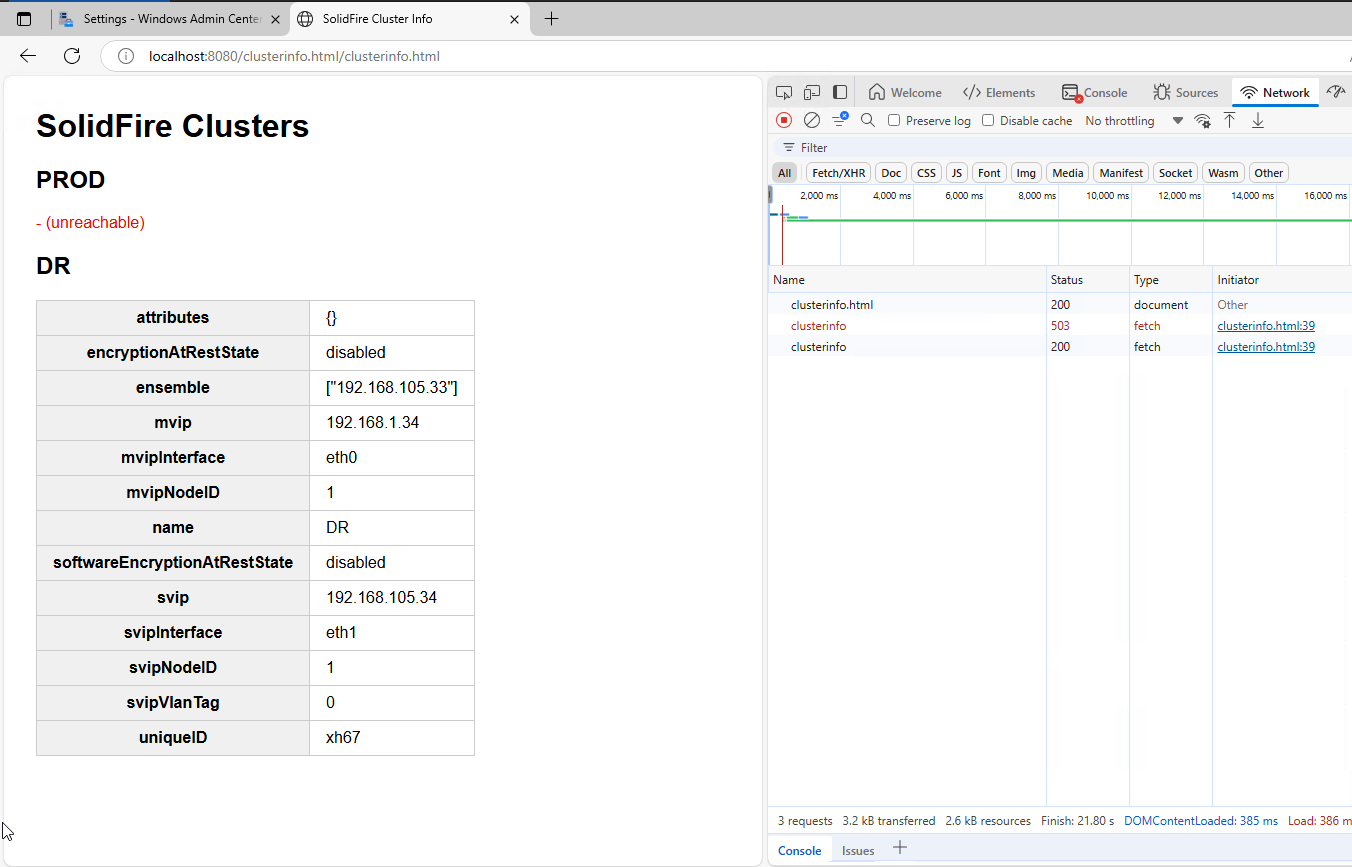The height and width of the screenshot is (867, 1352).
Task: Reload the current page
Action: click(x=72, y=56)
